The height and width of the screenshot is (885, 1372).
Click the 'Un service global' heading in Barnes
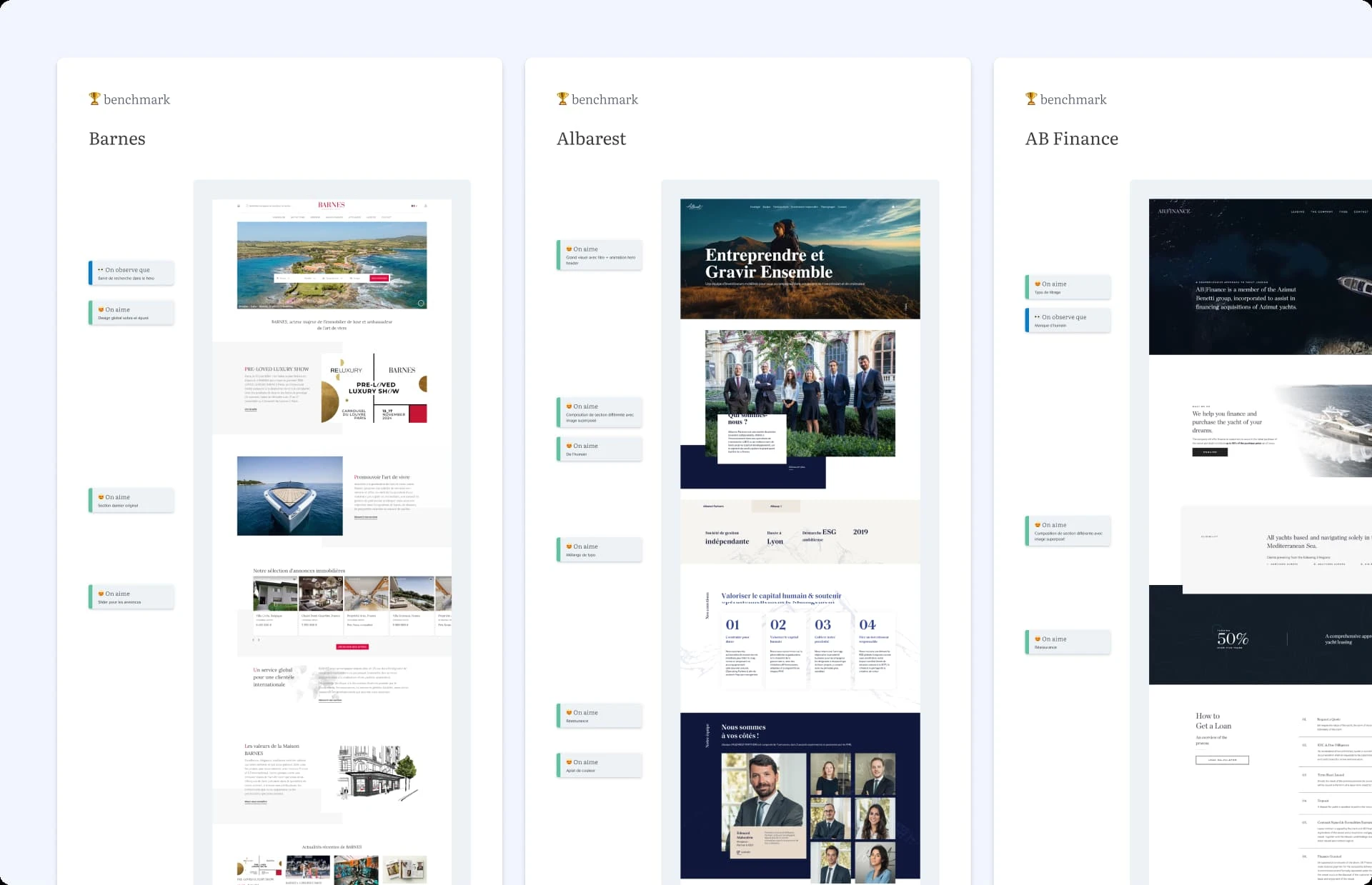[x=274, y=677]
